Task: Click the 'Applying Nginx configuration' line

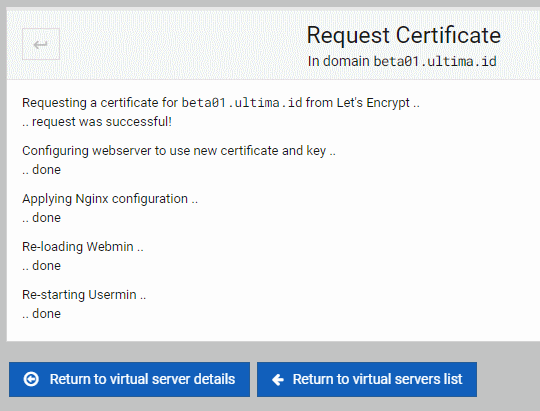Action: (110, 199)
